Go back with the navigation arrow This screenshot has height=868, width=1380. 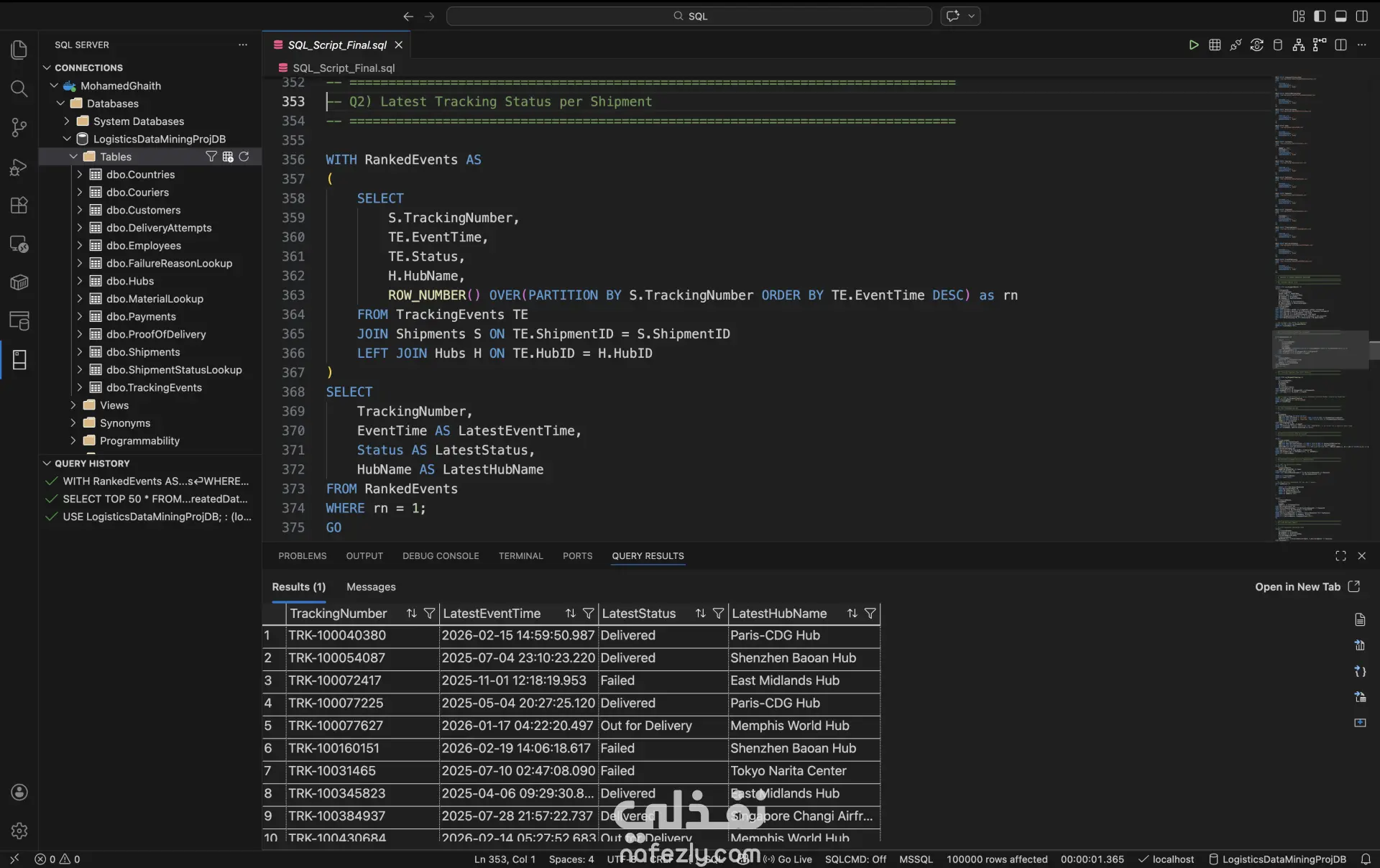click(408, 16)
